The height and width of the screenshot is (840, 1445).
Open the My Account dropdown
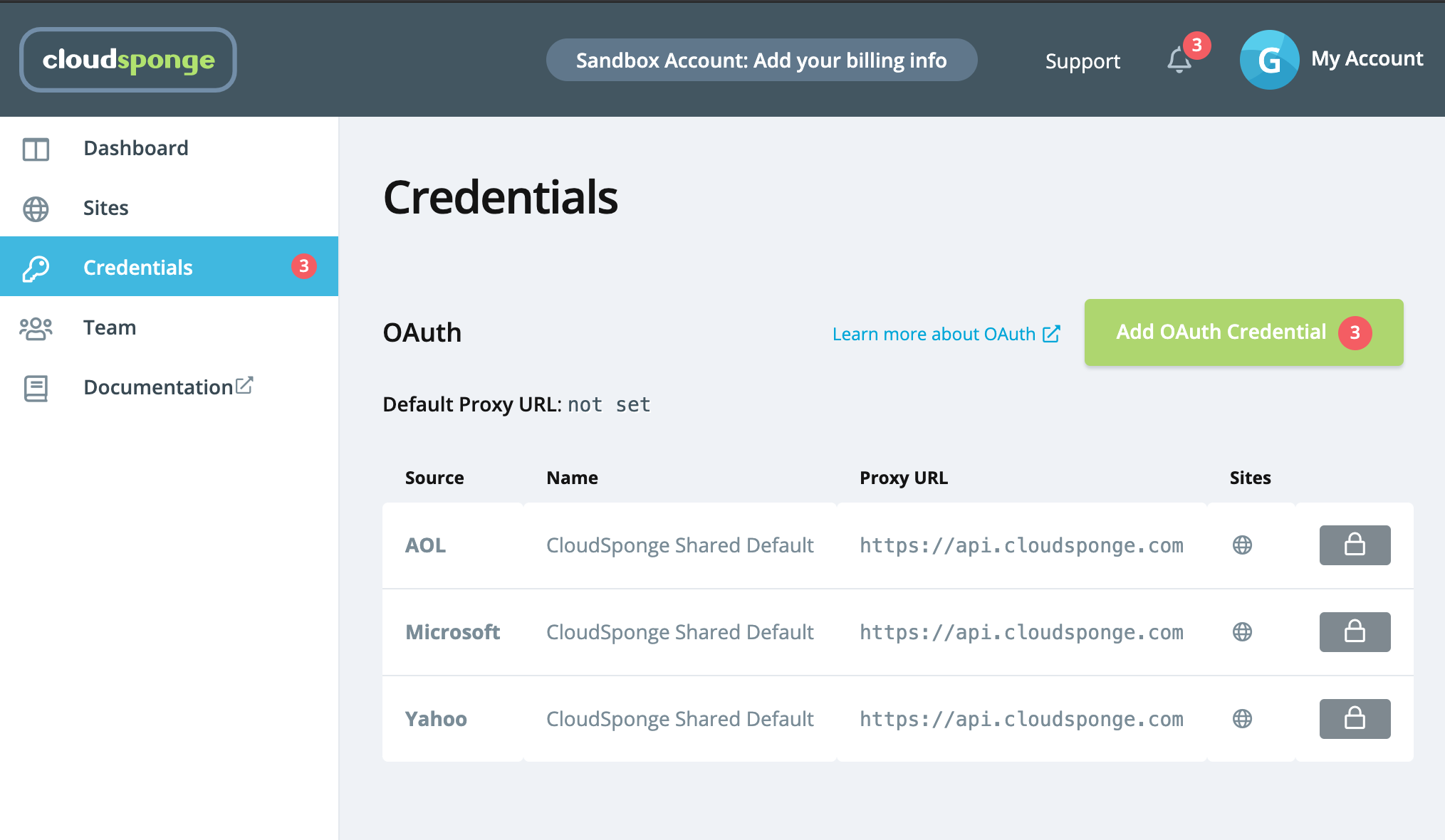pyautogui.click(x=1367, y=58)
